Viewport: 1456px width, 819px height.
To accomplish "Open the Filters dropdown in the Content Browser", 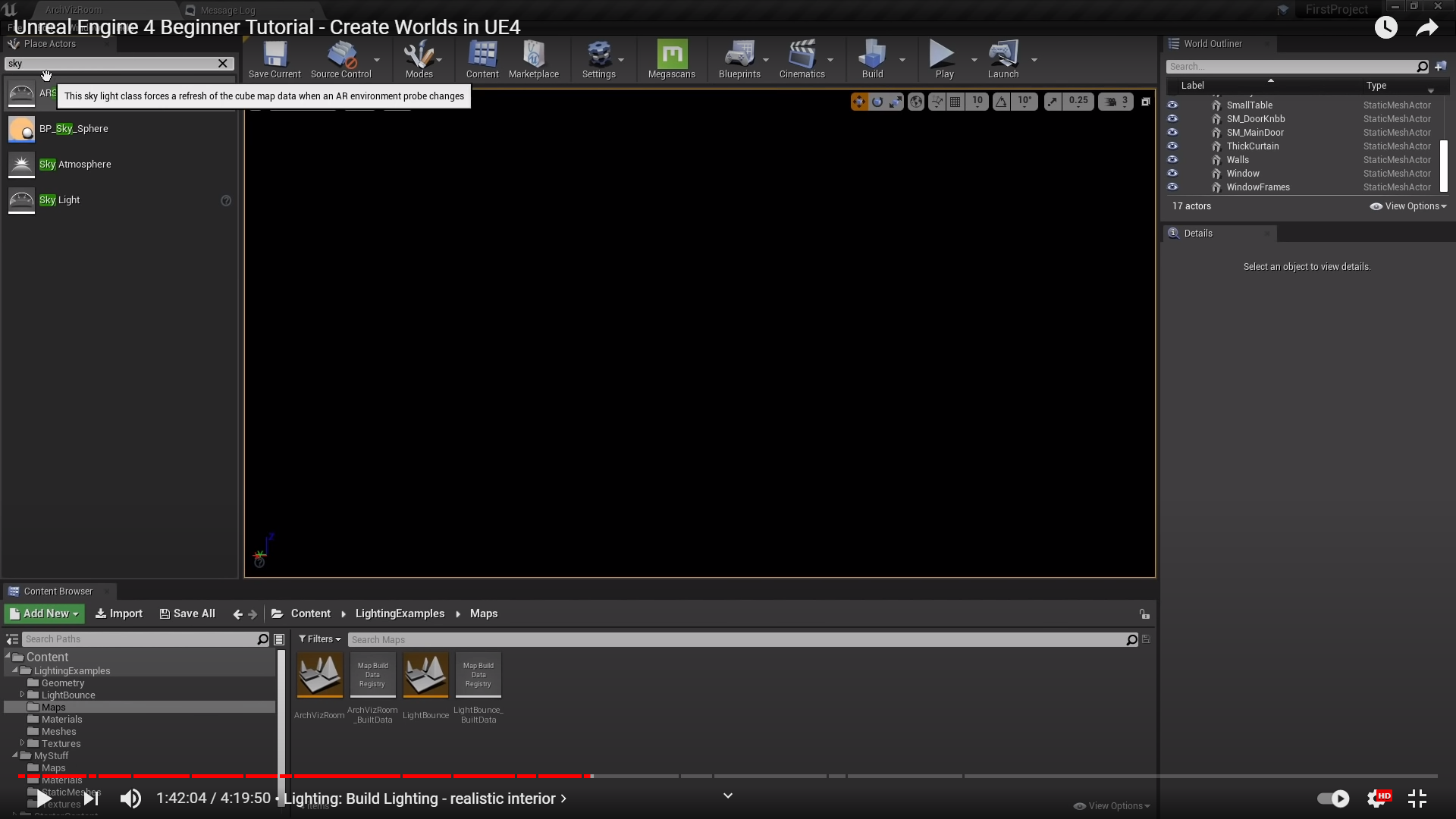I will 319,639.
